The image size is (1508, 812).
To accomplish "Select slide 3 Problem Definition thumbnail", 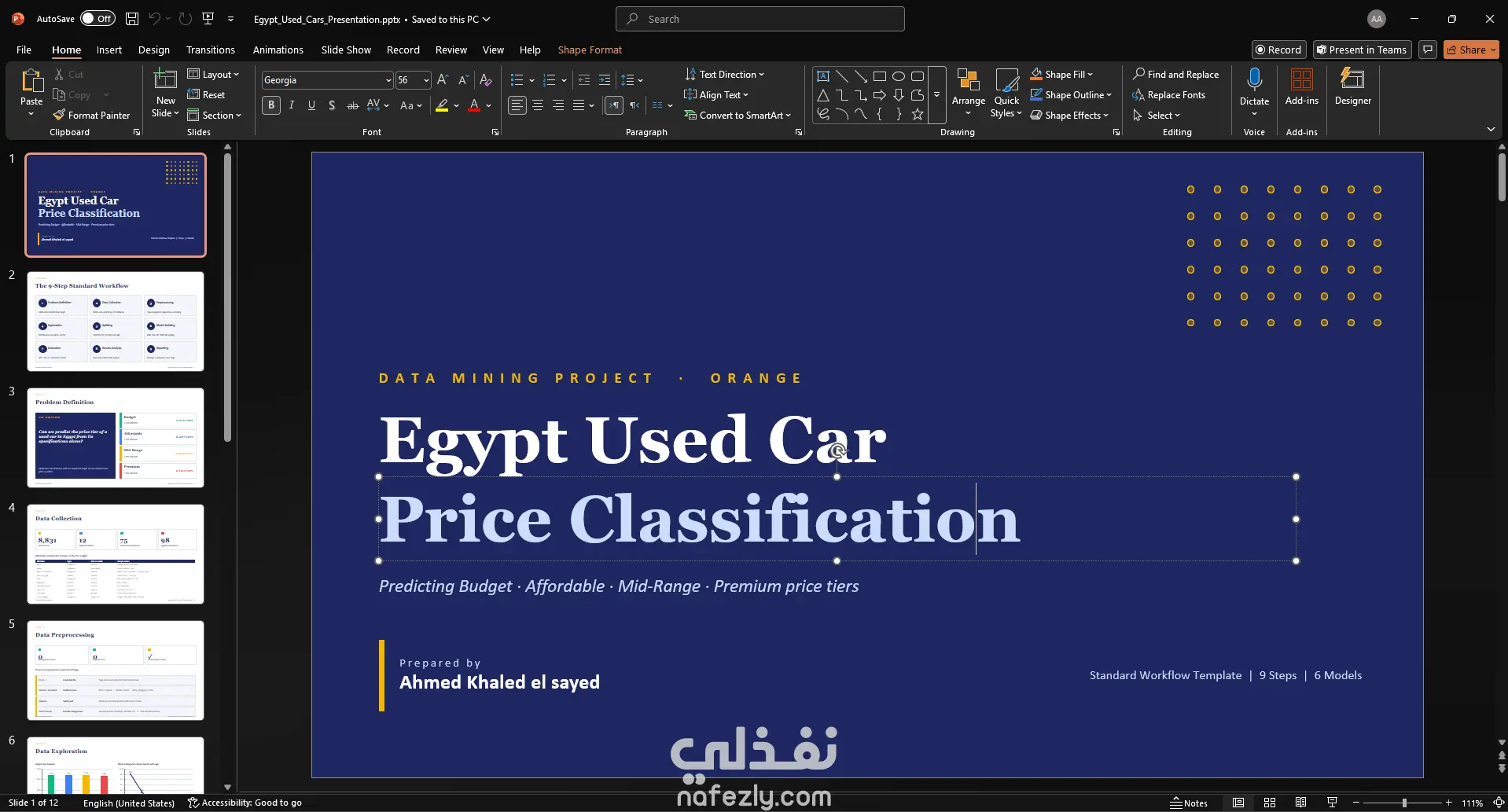I will [116, 438].
